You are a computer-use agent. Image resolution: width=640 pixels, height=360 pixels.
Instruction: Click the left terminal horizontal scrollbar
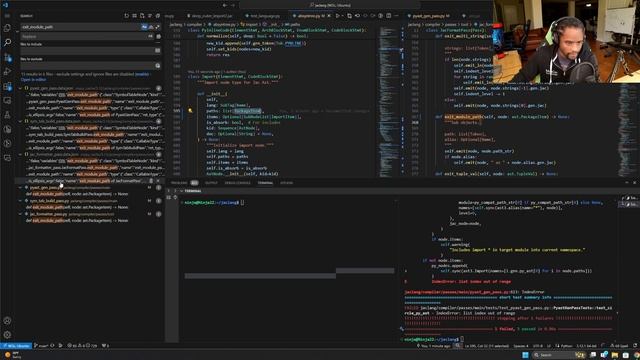click(x=260, y=276)
